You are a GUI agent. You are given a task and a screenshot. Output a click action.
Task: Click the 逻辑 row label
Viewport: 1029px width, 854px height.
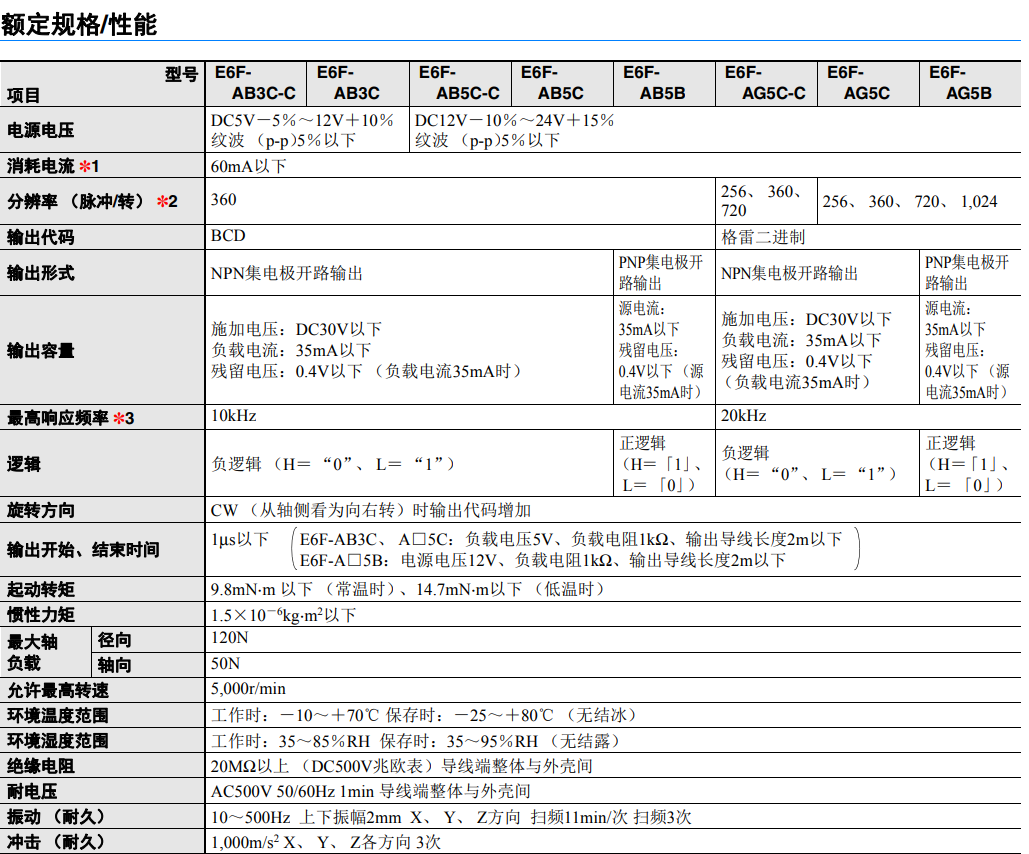(x=24, y=464)
